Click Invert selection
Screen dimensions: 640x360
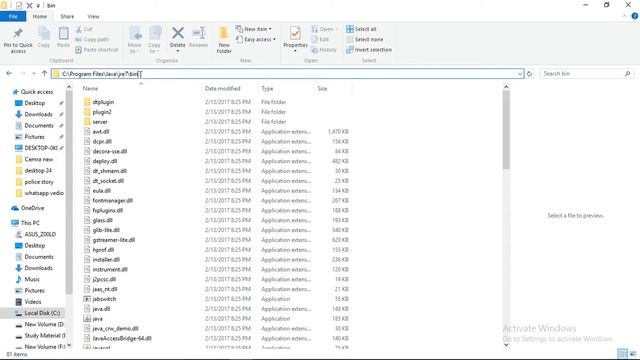(369, 49)
